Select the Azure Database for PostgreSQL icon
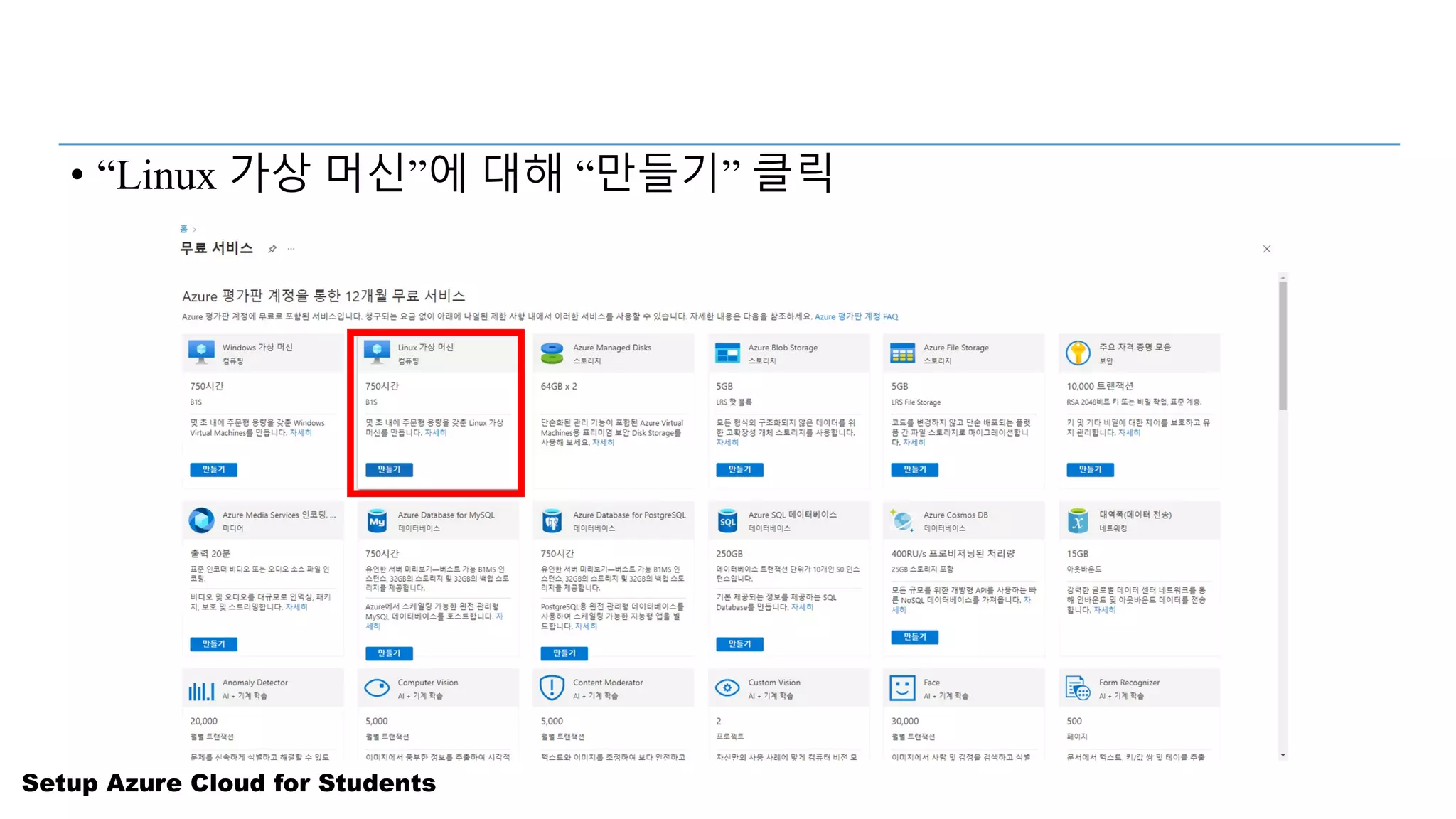 pos(552,520)
